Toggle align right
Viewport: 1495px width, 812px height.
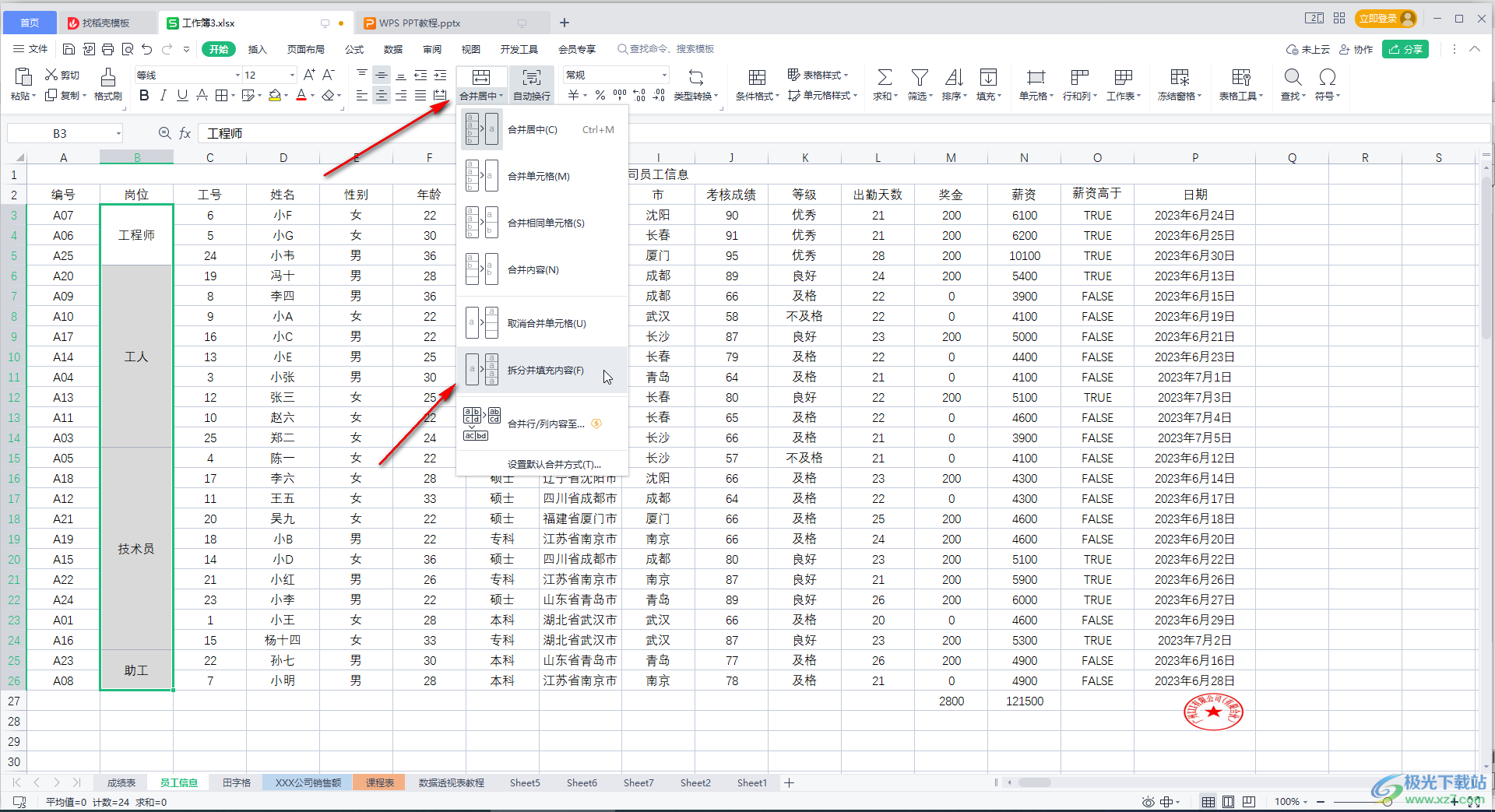pos(401,95)
